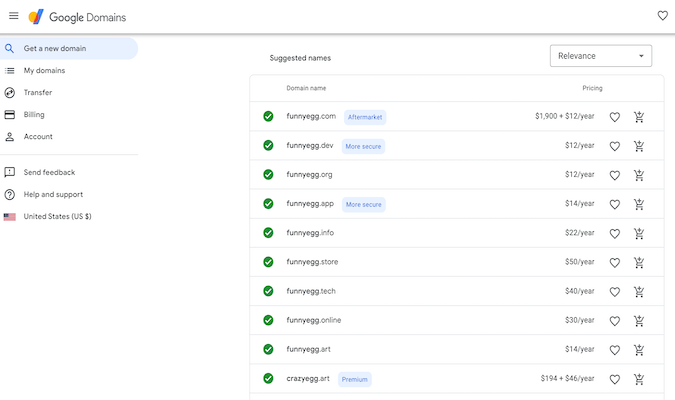Image resolution: width=675 pixels, height=400 pixels.
Task: Add funnyegg.com to cart
Action: coord(639,117)
